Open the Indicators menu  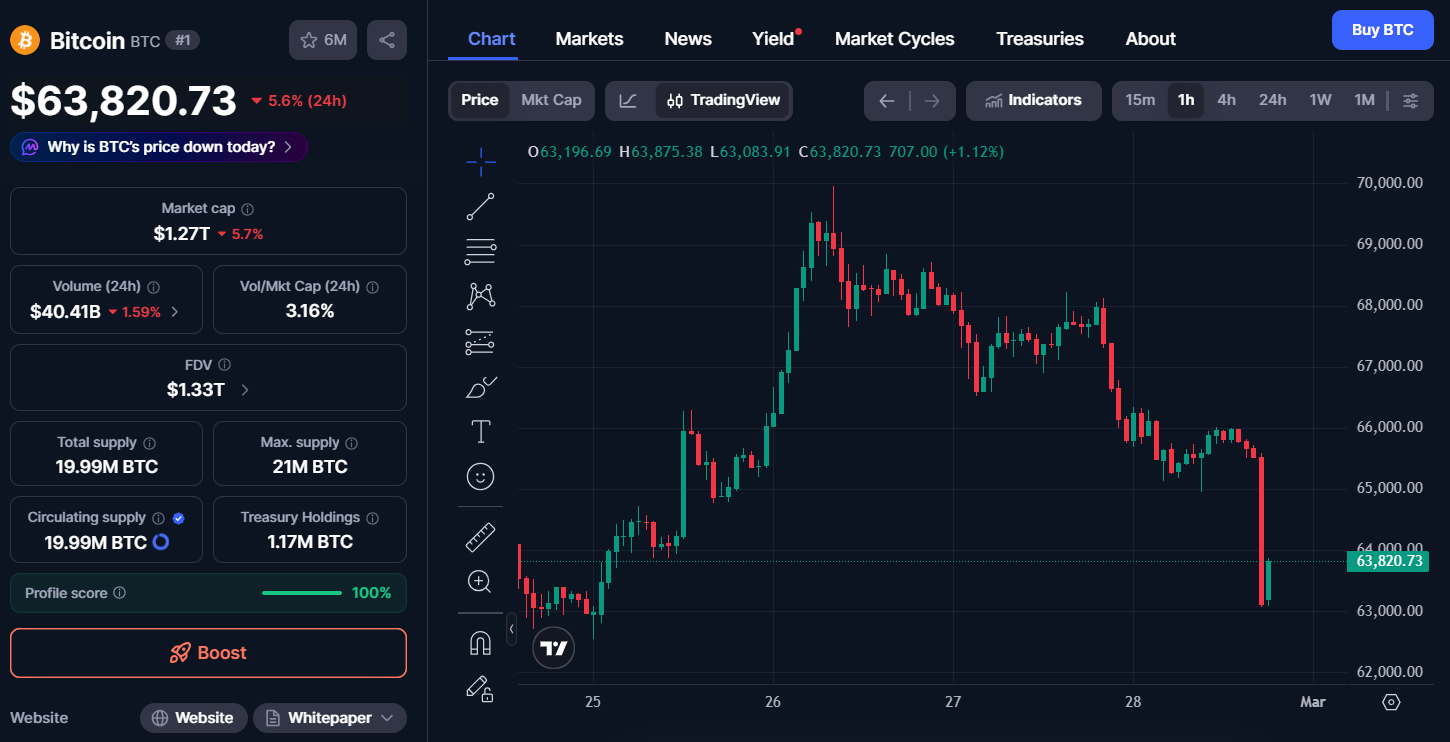tap(1034, 100)
